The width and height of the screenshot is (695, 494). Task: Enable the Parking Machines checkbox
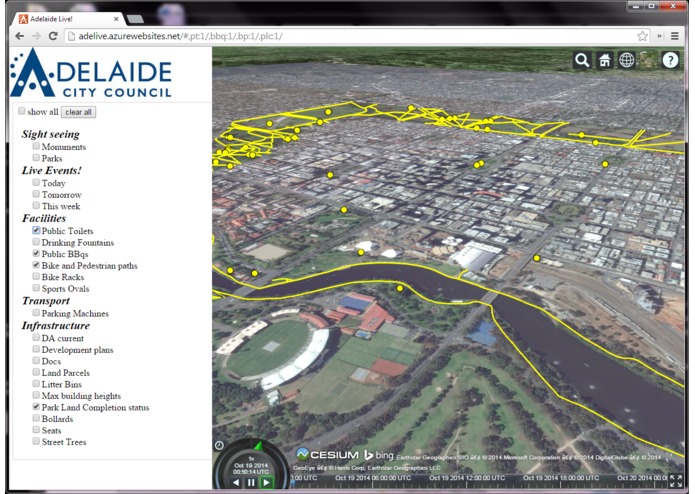tap(36, 312)
